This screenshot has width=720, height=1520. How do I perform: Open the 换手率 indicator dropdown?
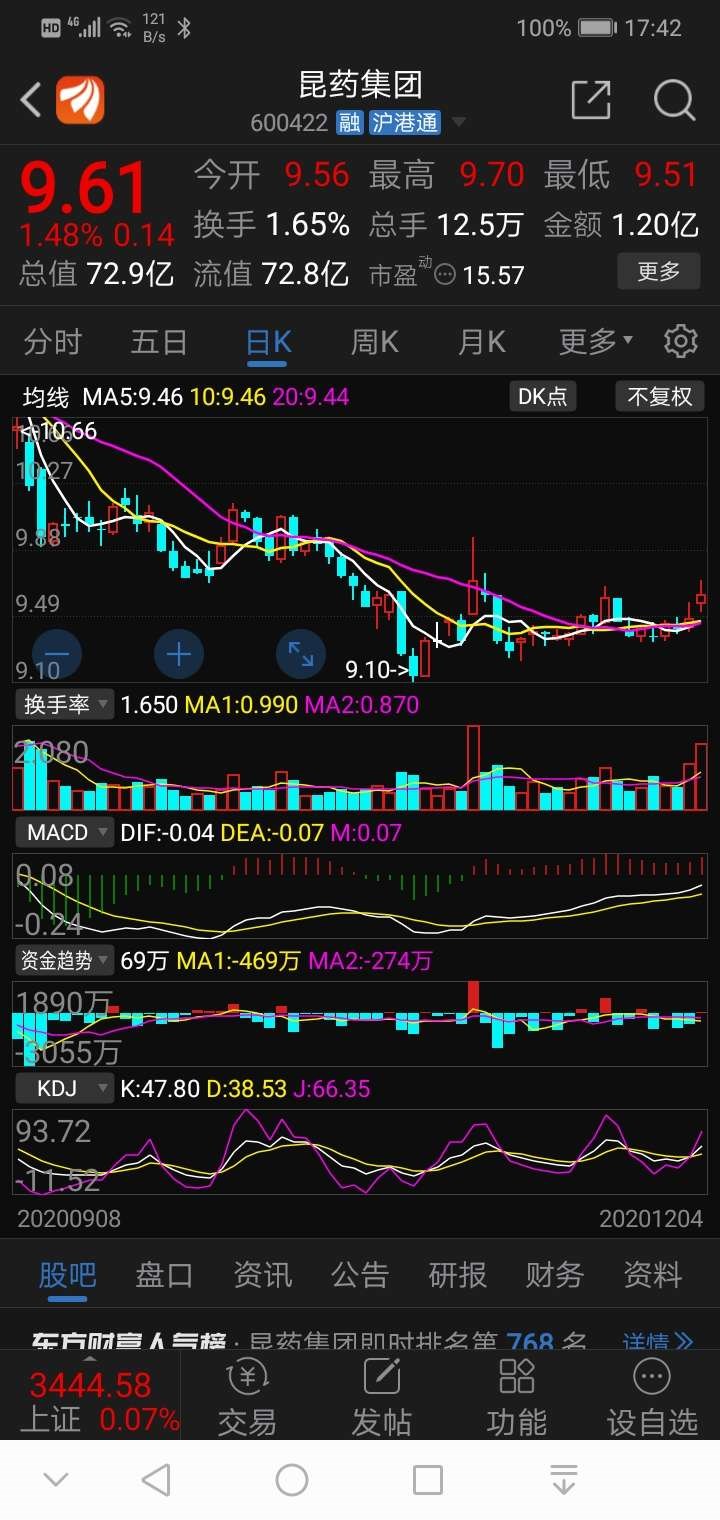pyautogui.click(x=64, y=705)
